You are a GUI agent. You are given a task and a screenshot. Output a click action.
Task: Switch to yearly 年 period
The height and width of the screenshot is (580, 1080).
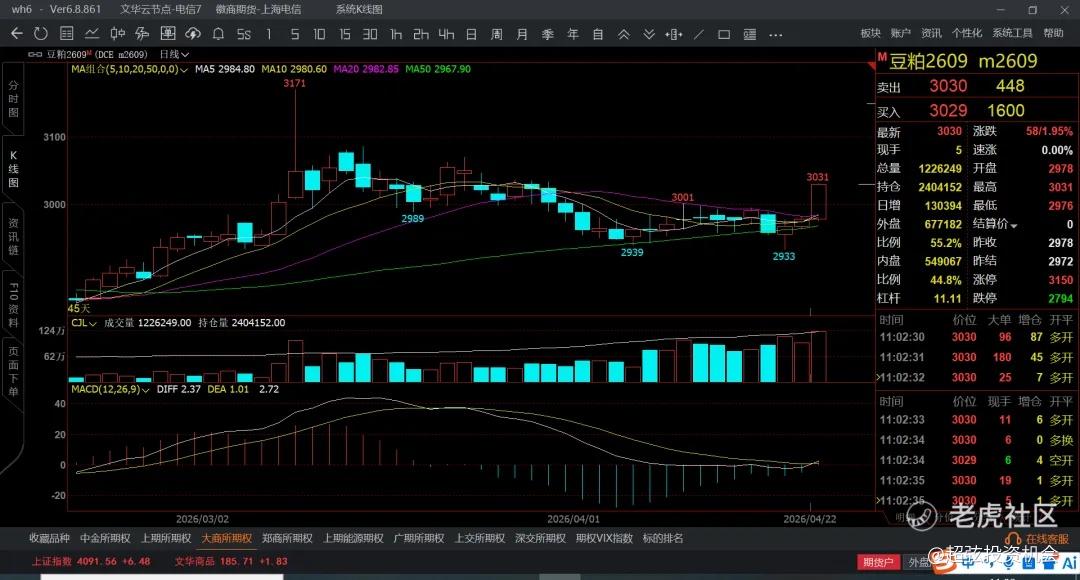[x=573, y=34]
